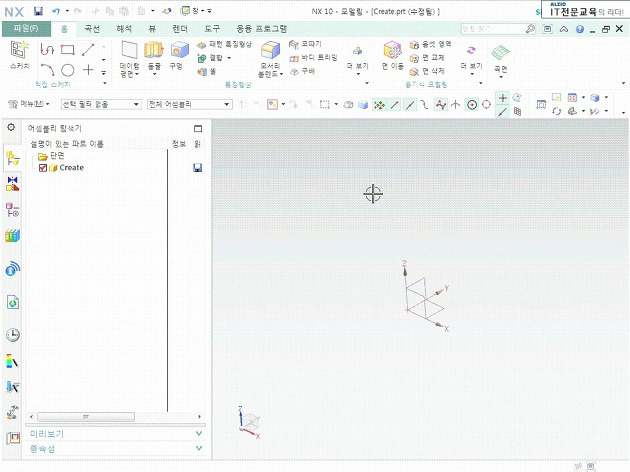
Task: Expand the Dependencies (종속성) section
Action: coord(116,449)
